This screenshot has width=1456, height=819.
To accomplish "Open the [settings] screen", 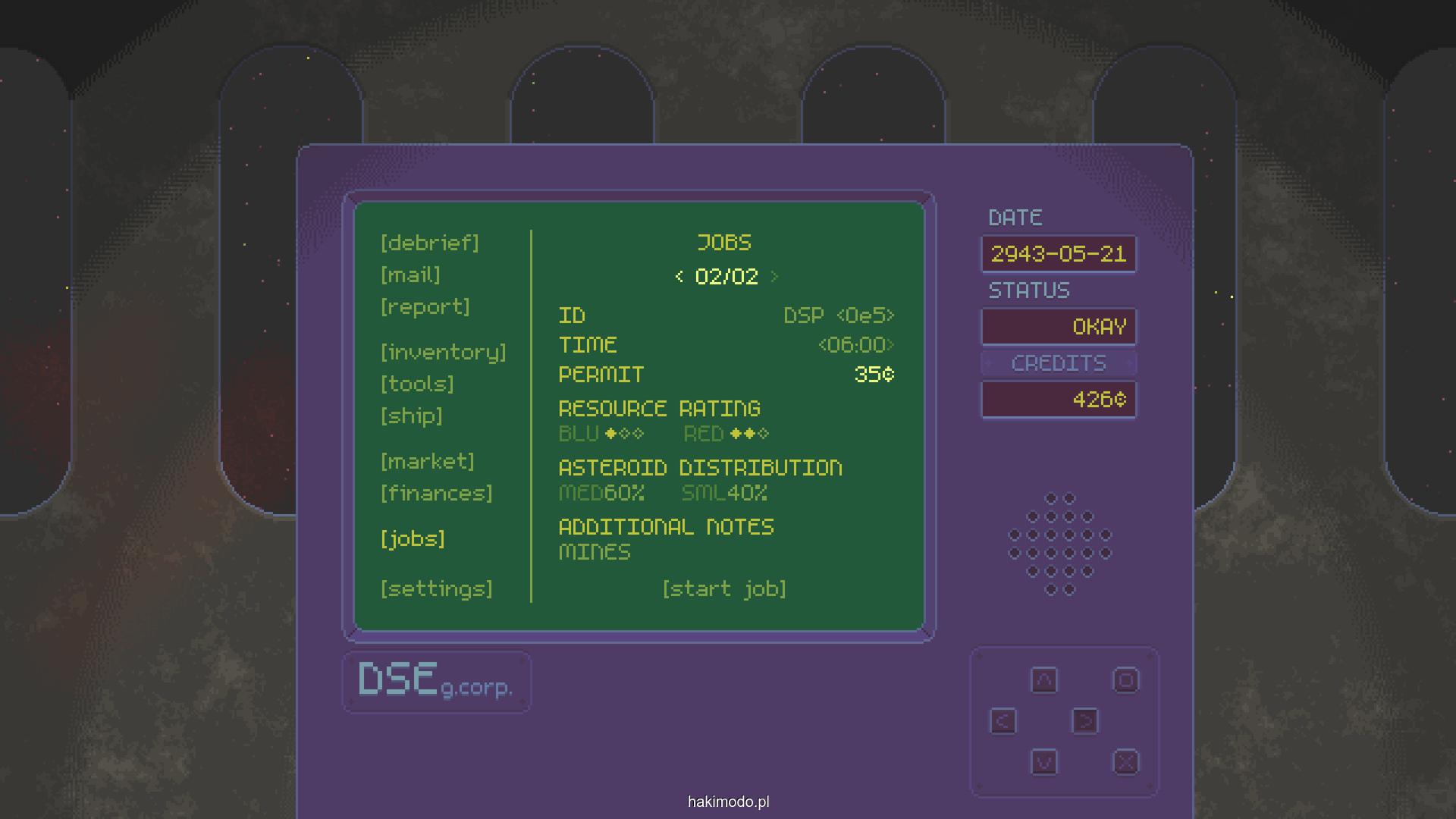I will [436, 588].
